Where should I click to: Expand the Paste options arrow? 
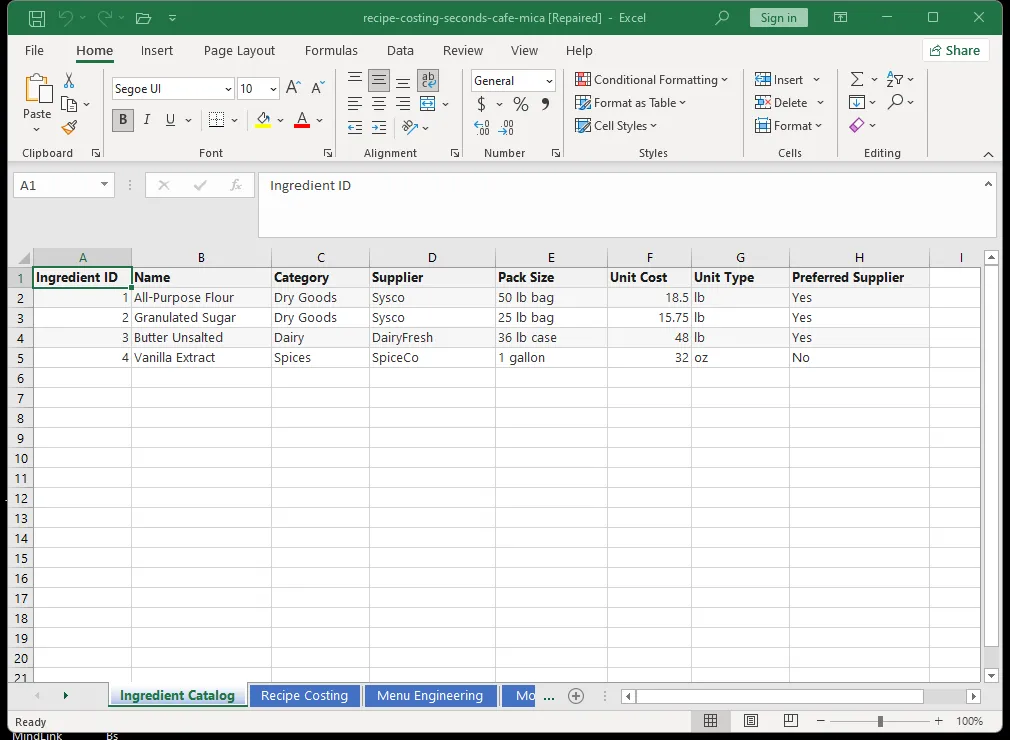click(x=37, y=129)
